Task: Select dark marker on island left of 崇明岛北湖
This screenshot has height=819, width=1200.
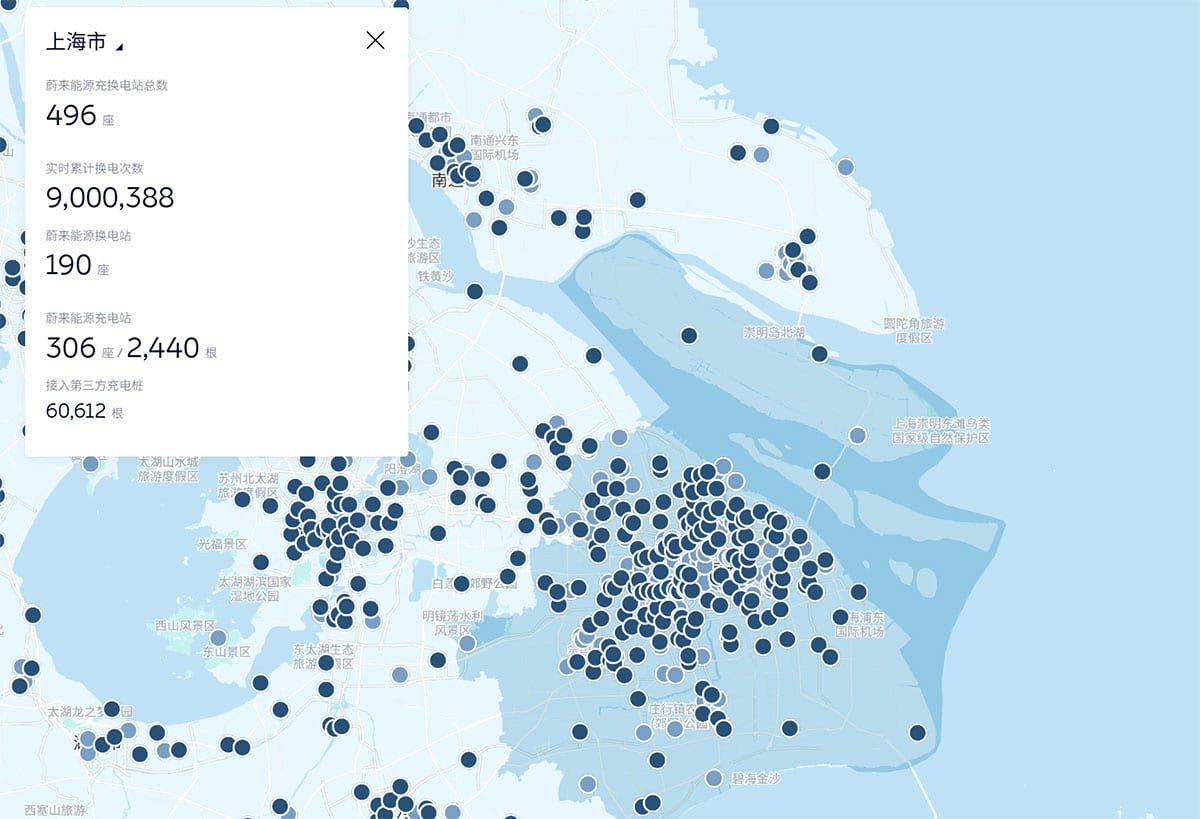Action: (688, 335)
